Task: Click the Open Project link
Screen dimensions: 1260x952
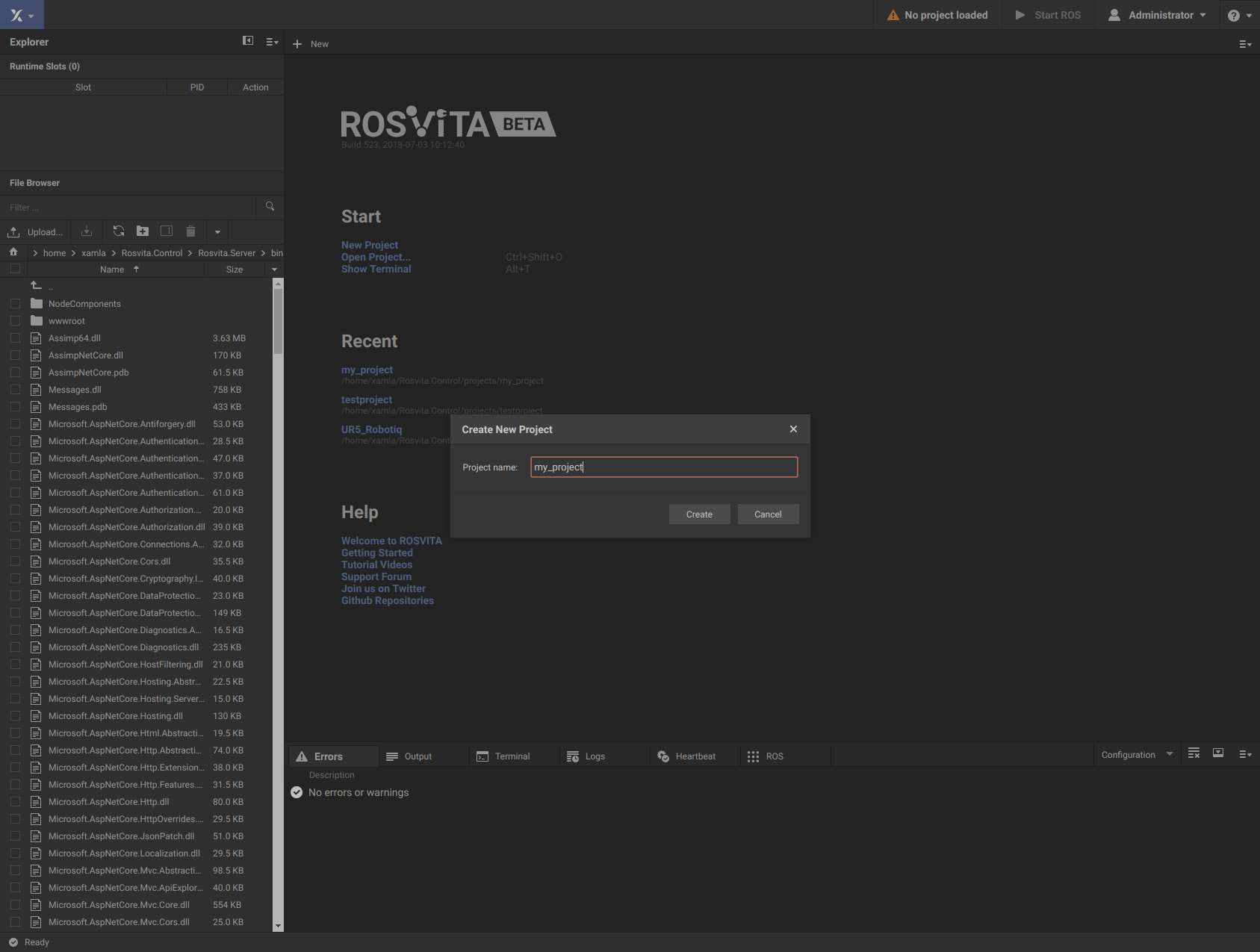Action: point(376,257)
